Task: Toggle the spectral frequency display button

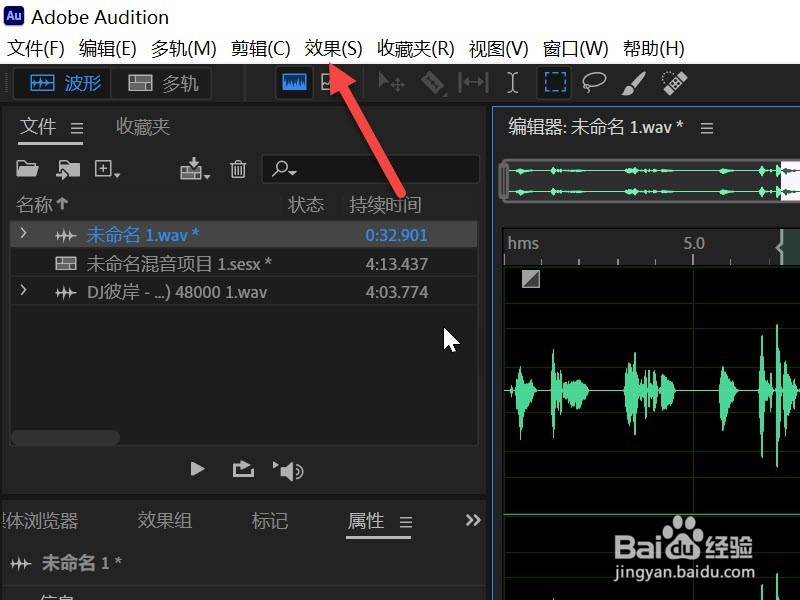Action: point(327,82)
